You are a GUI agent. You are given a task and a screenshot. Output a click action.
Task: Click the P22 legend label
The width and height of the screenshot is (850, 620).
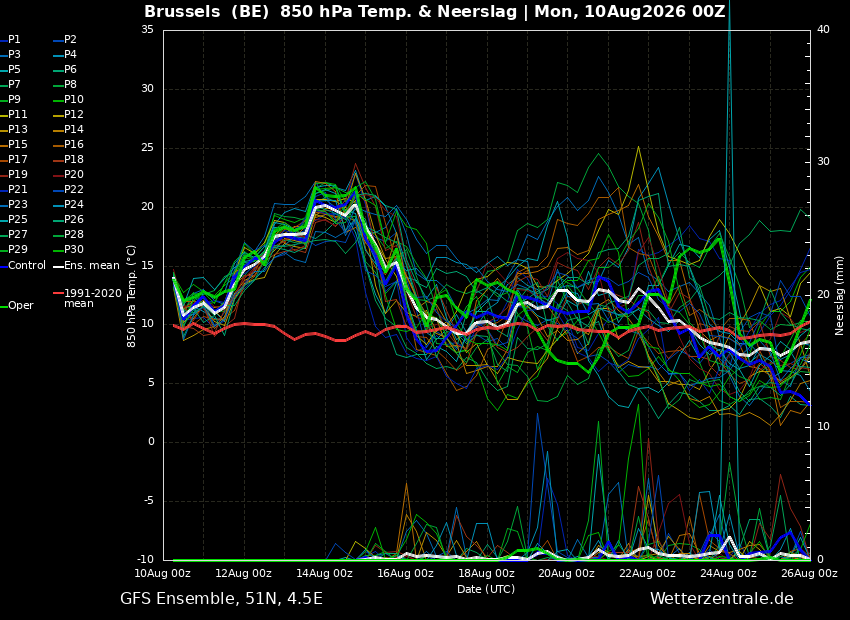pos(74,190)
